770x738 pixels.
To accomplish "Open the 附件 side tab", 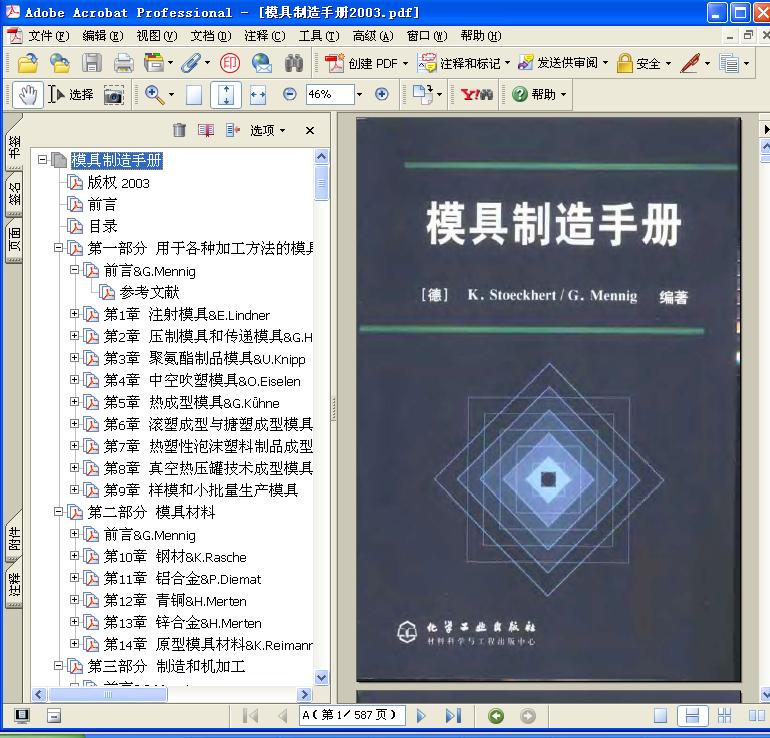I will coord(14,538).
